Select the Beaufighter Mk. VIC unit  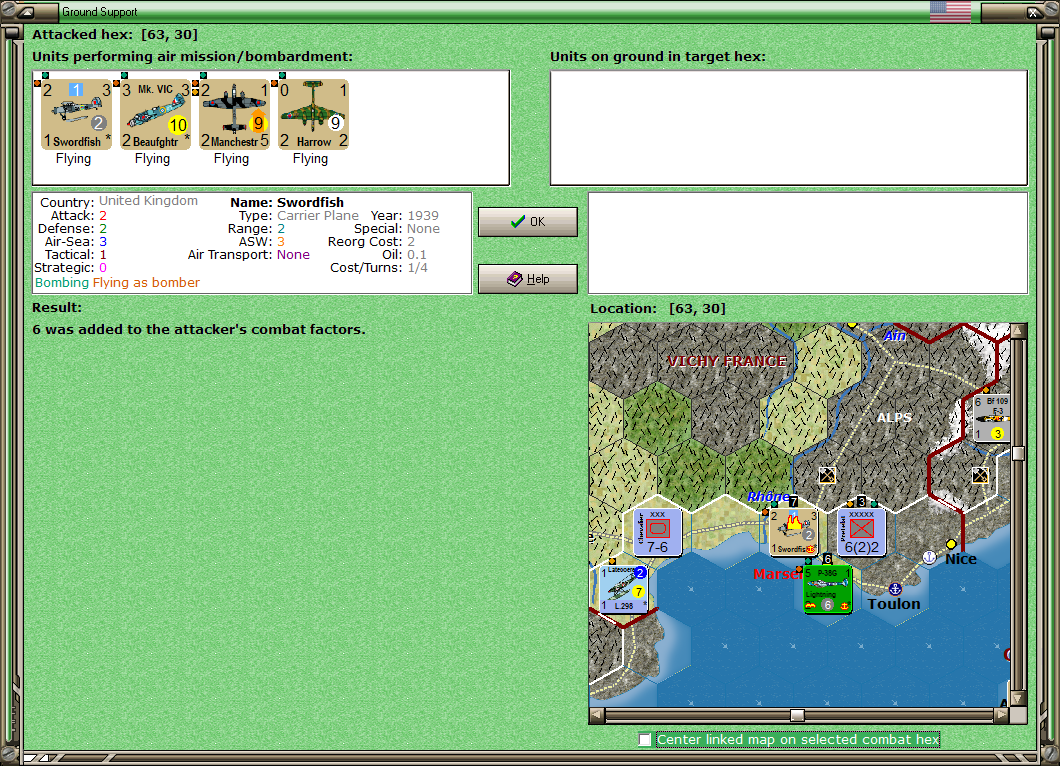(155, 114)
